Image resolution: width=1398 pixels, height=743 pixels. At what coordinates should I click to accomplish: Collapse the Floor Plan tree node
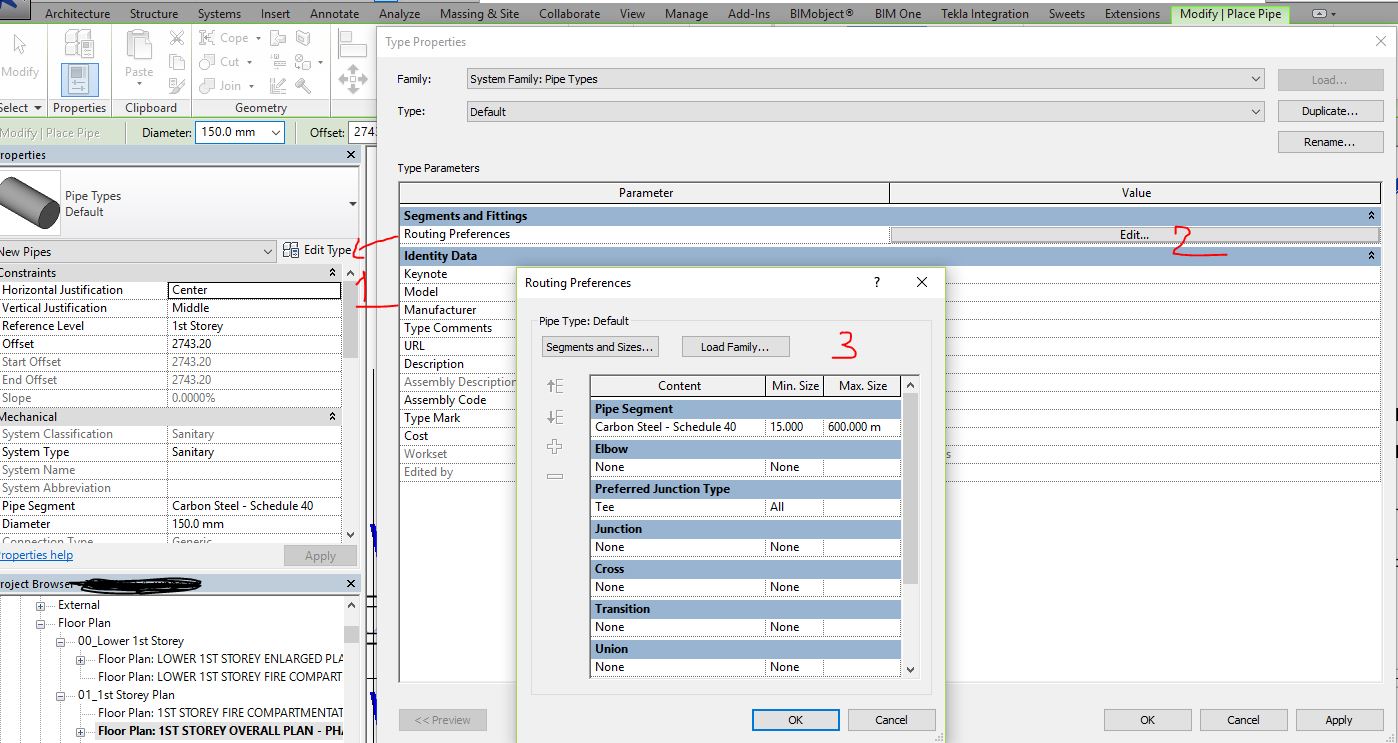(41, 623)
